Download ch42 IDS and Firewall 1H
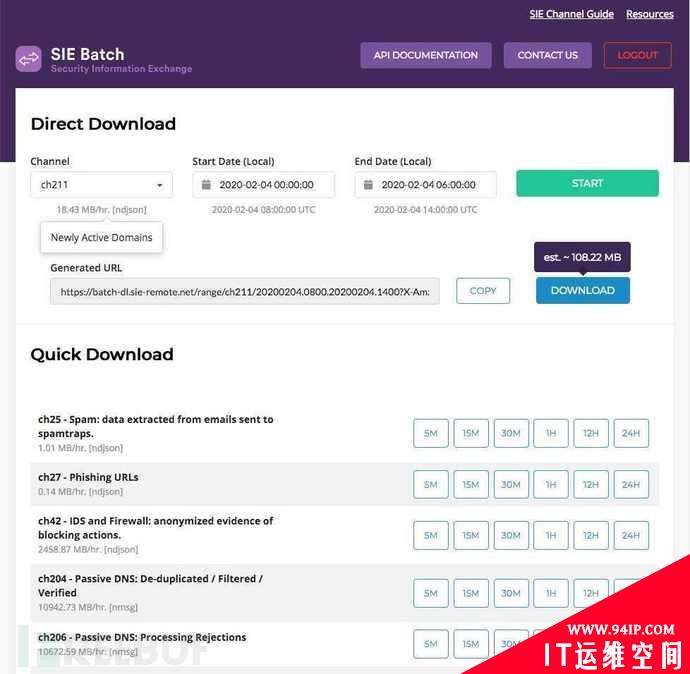Viewport: 690px width, 674px height. [x=551, y=535]
